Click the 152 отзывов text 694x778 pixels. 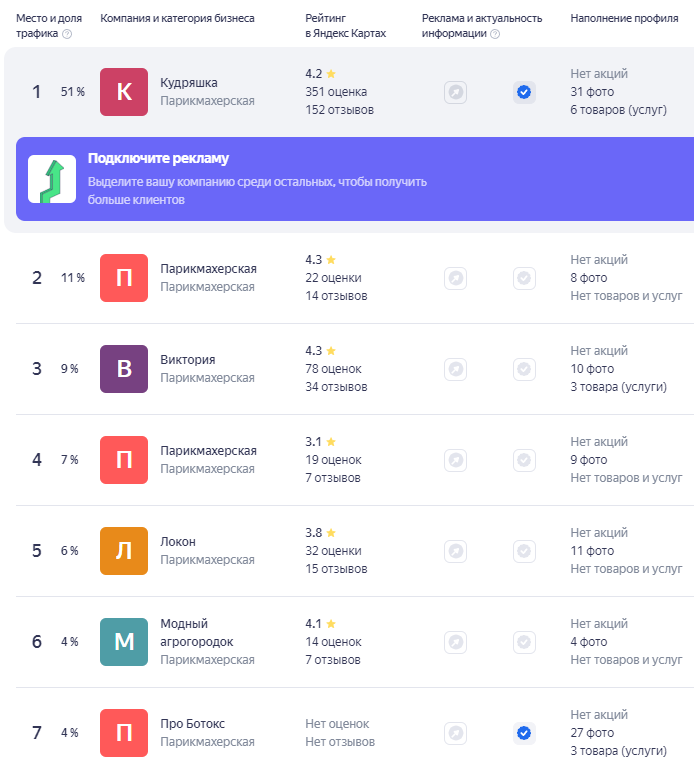tap(340, 110)
